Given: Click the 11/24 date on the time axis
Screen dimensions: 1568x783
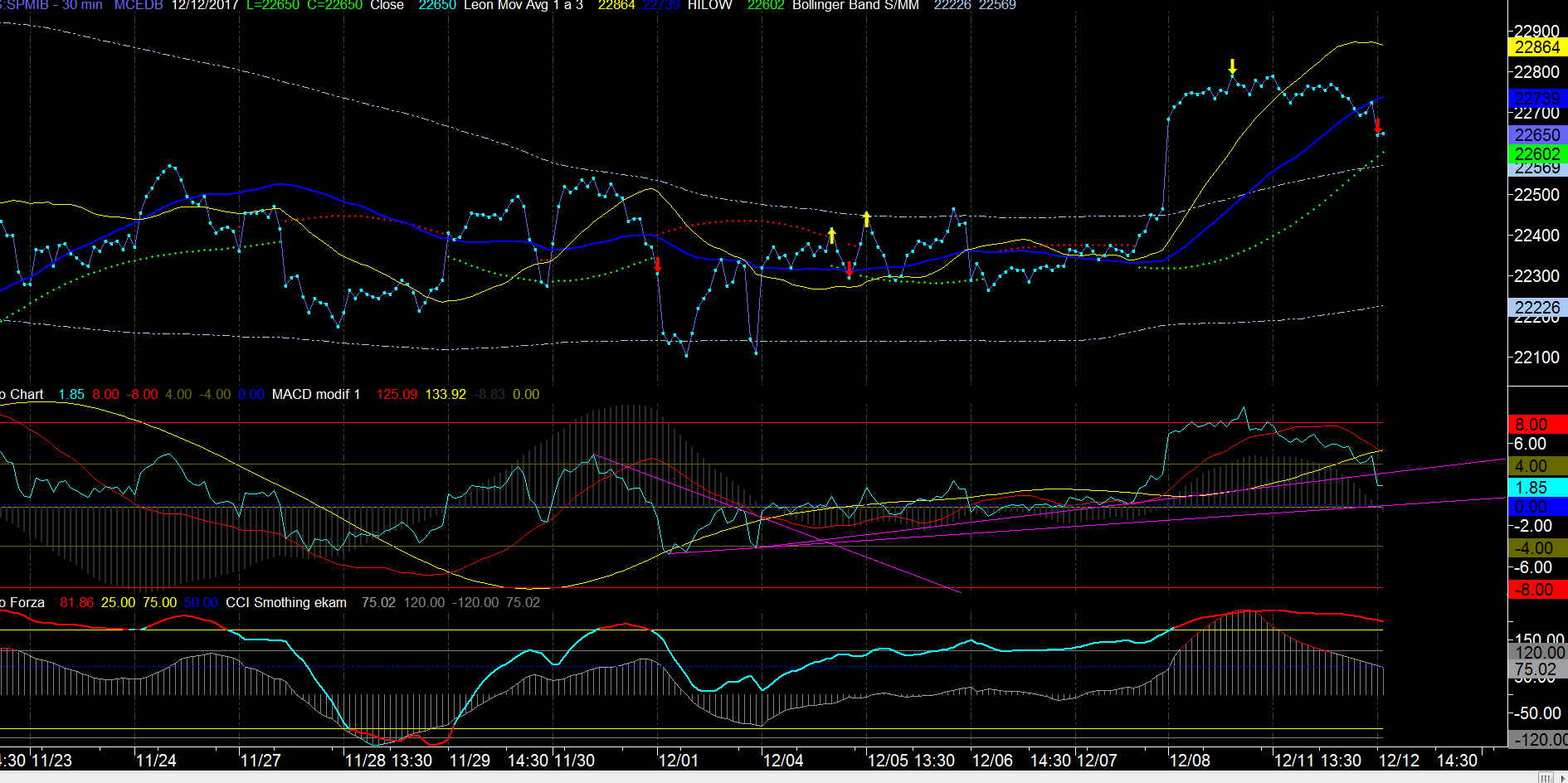Looking at the screenshot, I should 156,761.
